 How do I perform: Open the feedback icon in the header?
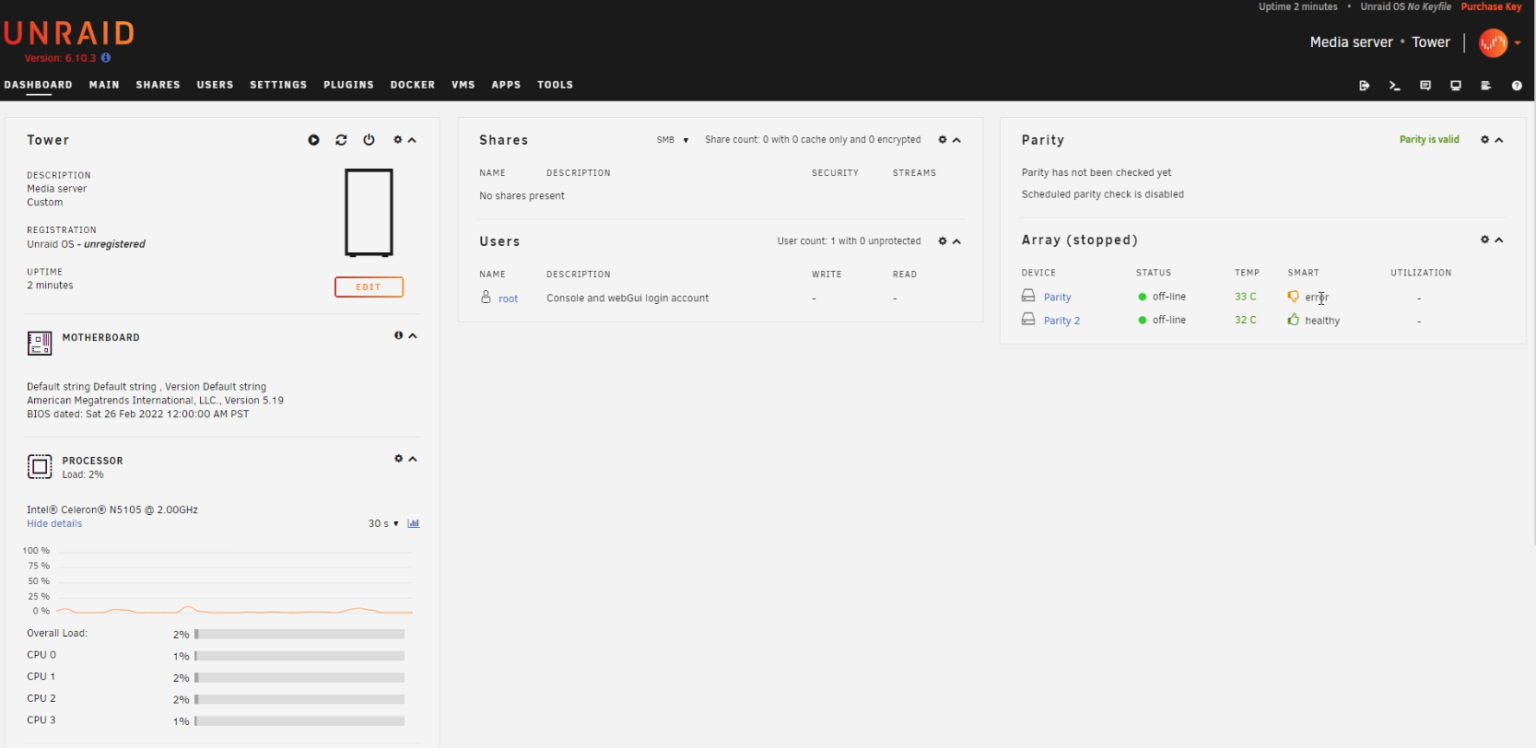tap(1425, 86)
